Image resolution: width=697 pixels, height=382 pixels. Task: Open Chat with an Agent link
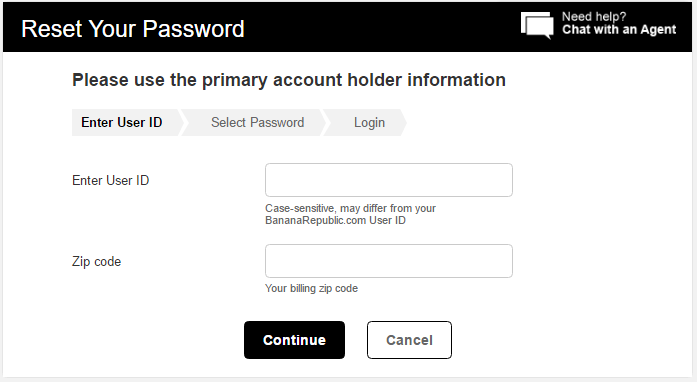pyautogui.click(x=619, y=30)
